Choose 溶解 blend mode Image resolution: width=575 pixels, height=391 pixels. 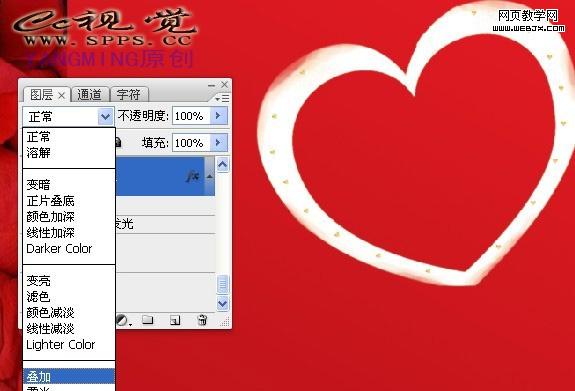(39, 153)
